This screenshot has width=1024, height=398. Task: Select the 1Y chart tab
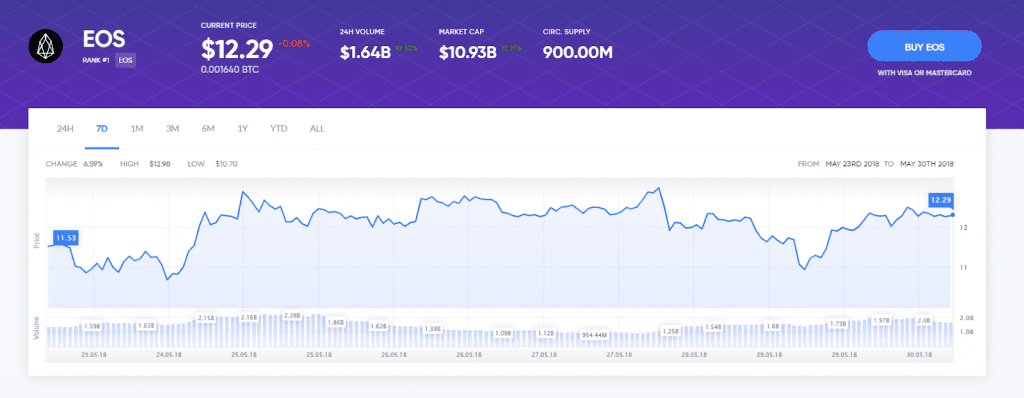tap(243, 129)
